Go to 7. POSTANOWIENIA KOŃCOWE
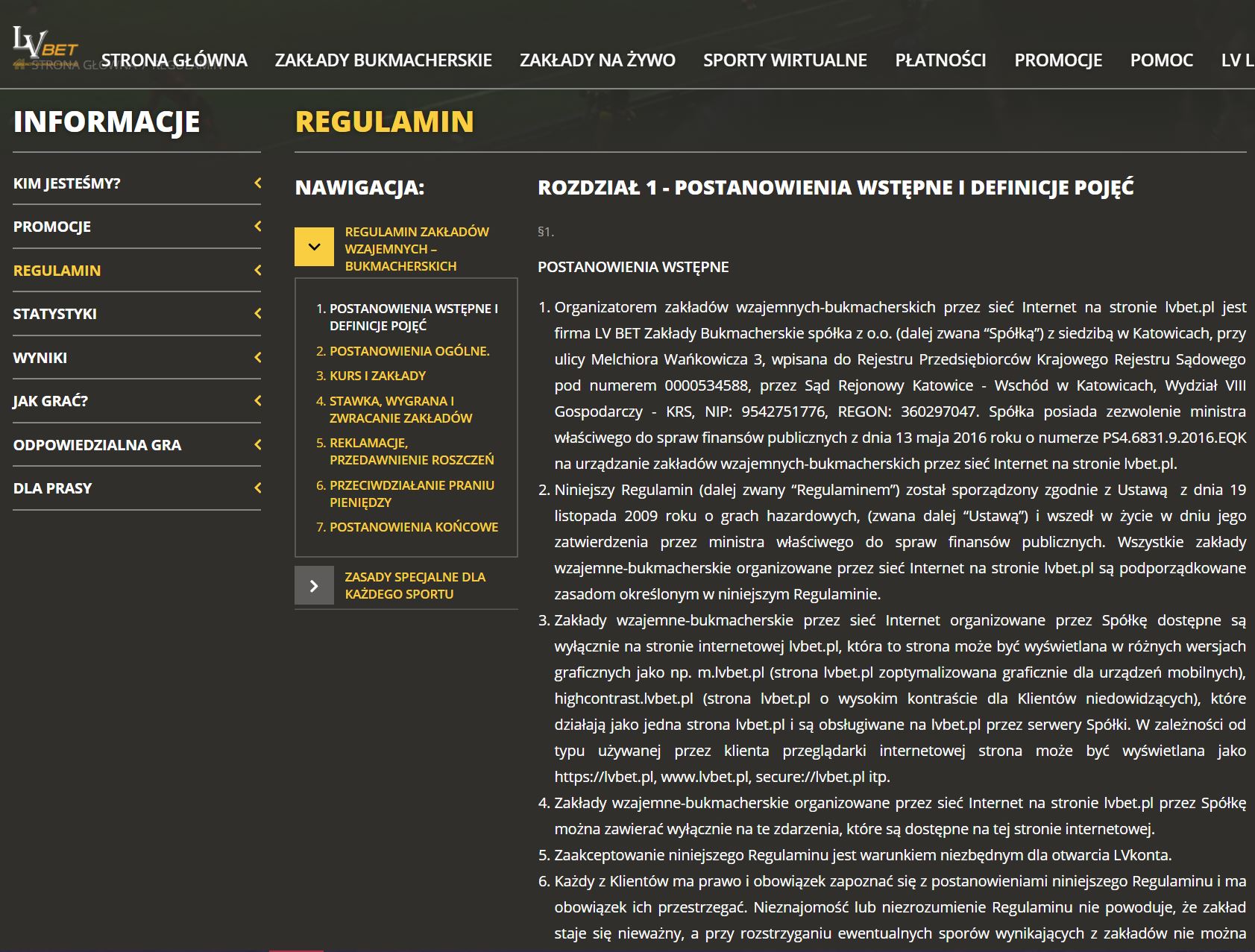This screenshot has width=1255, height=952. pos(414,527)
